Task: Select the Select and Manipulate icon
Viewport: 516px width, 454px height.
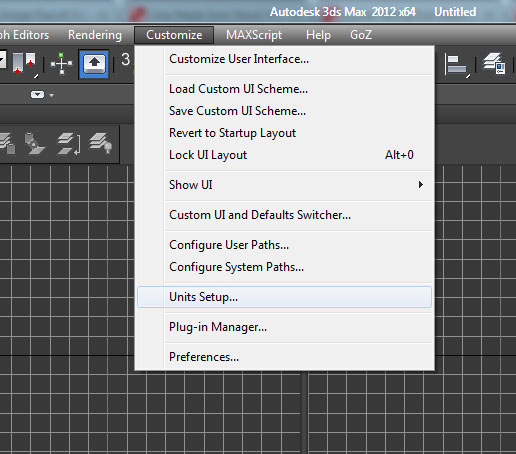Action: tap(61, 63)
